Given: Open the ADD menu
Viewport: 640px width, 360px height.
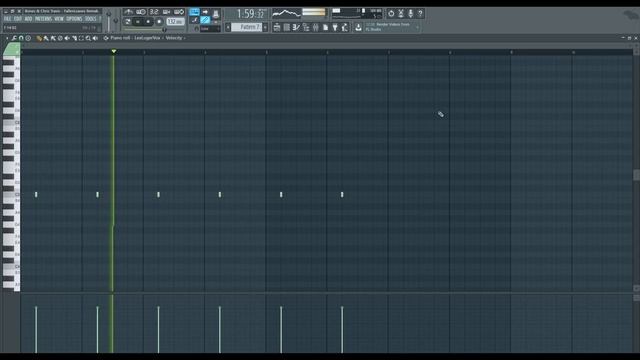Looking at the screenshot, I should click(28, 19).
